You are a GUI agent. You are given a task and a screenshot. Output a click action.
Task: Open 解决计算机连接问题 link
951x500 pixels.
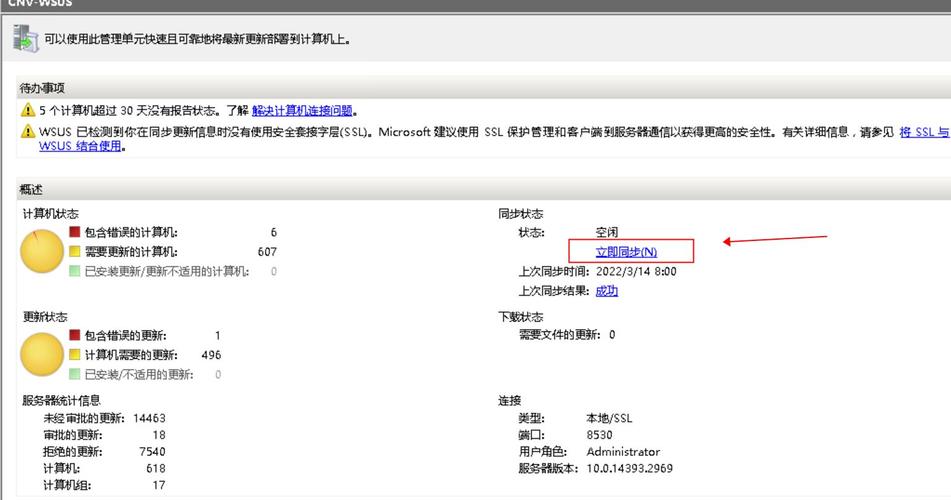[x=302, y=110]
